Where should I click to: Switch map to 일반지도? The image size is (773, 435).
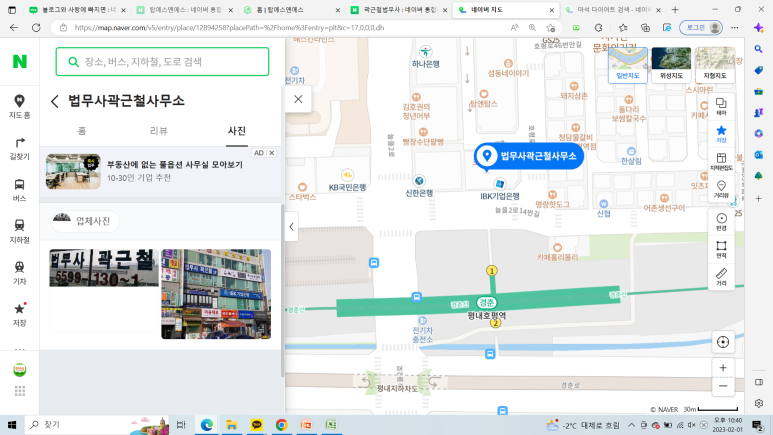(628, 65)
